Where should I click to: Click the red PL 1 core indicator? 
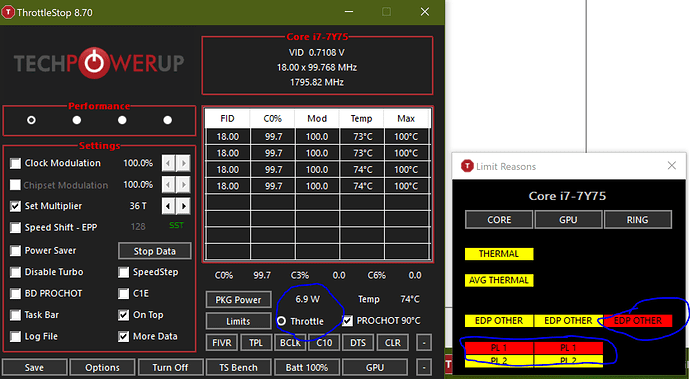click(x=499, y=348)
